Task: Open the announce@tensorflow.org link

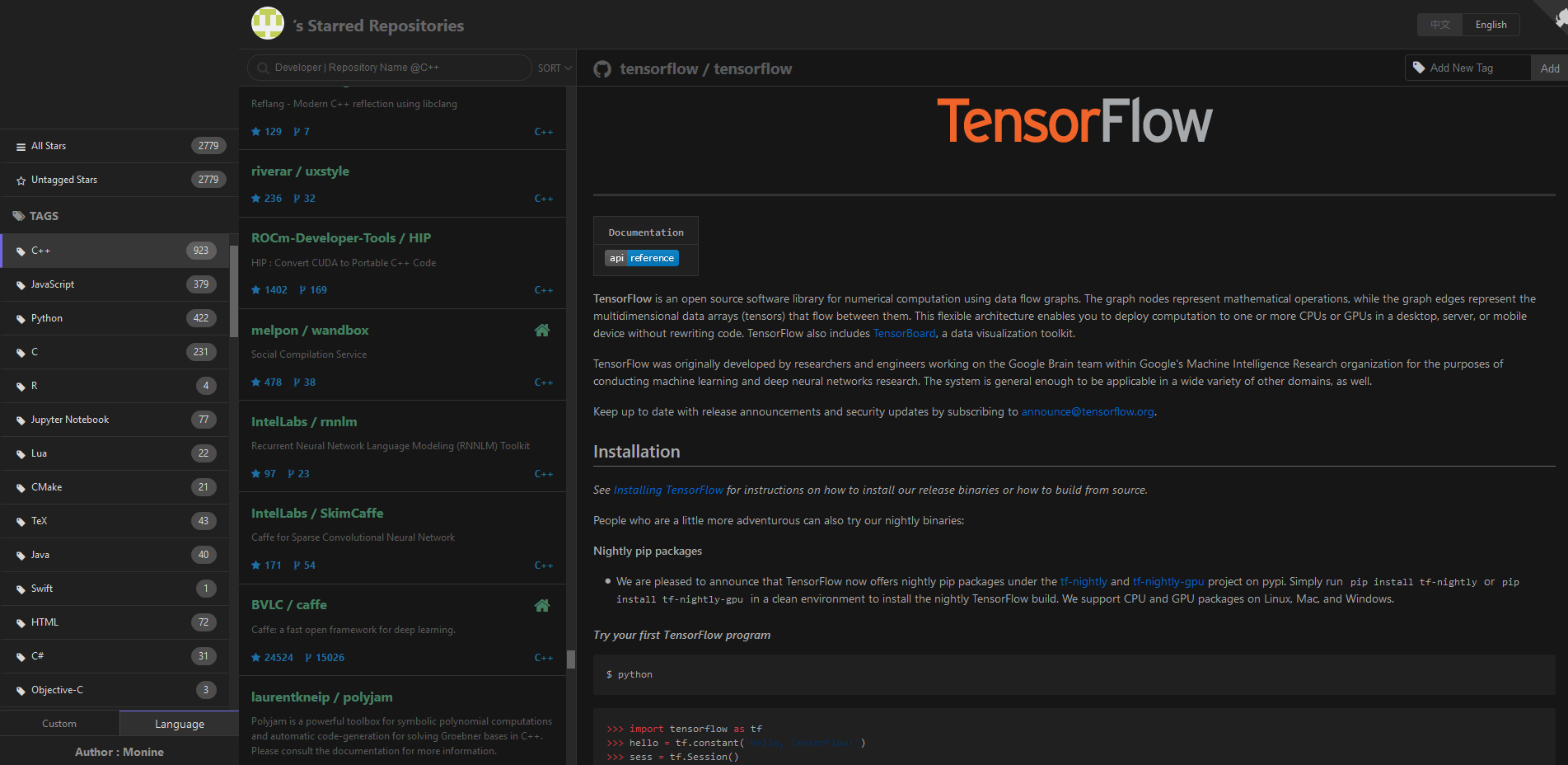Action: [x=1088, y=412]
